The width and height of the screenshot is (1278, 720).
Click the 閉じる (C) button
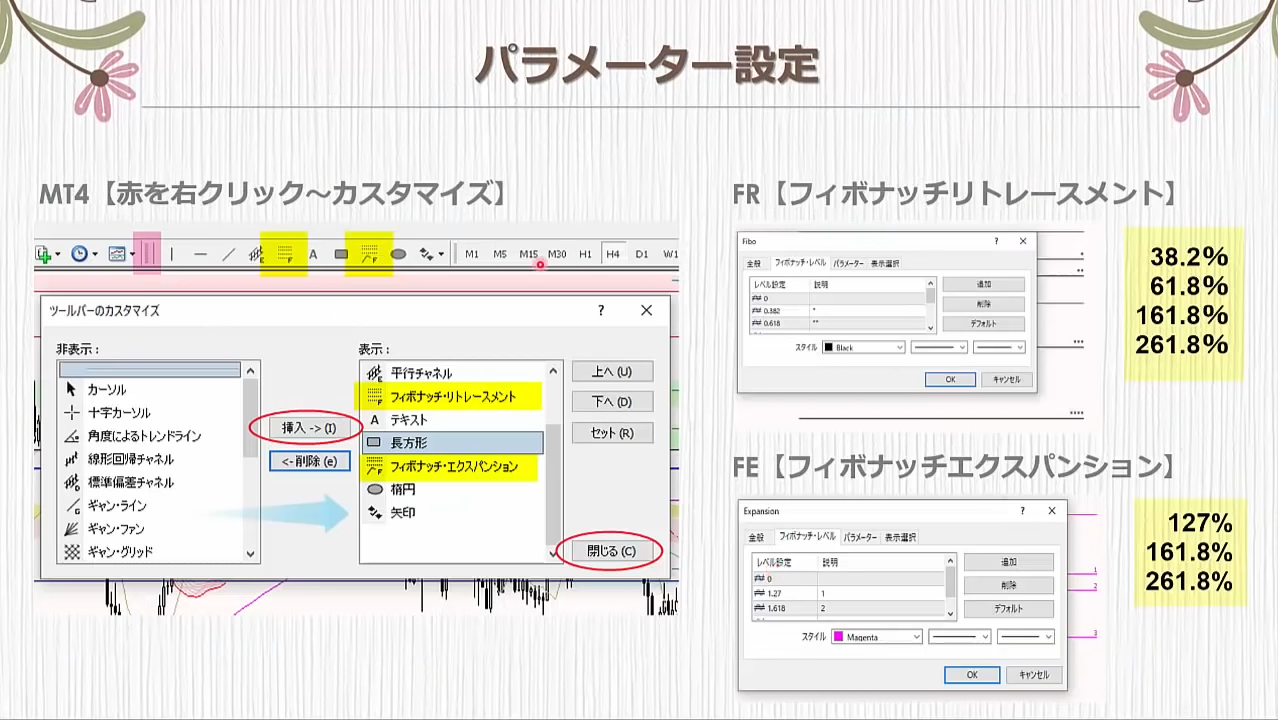611,551
